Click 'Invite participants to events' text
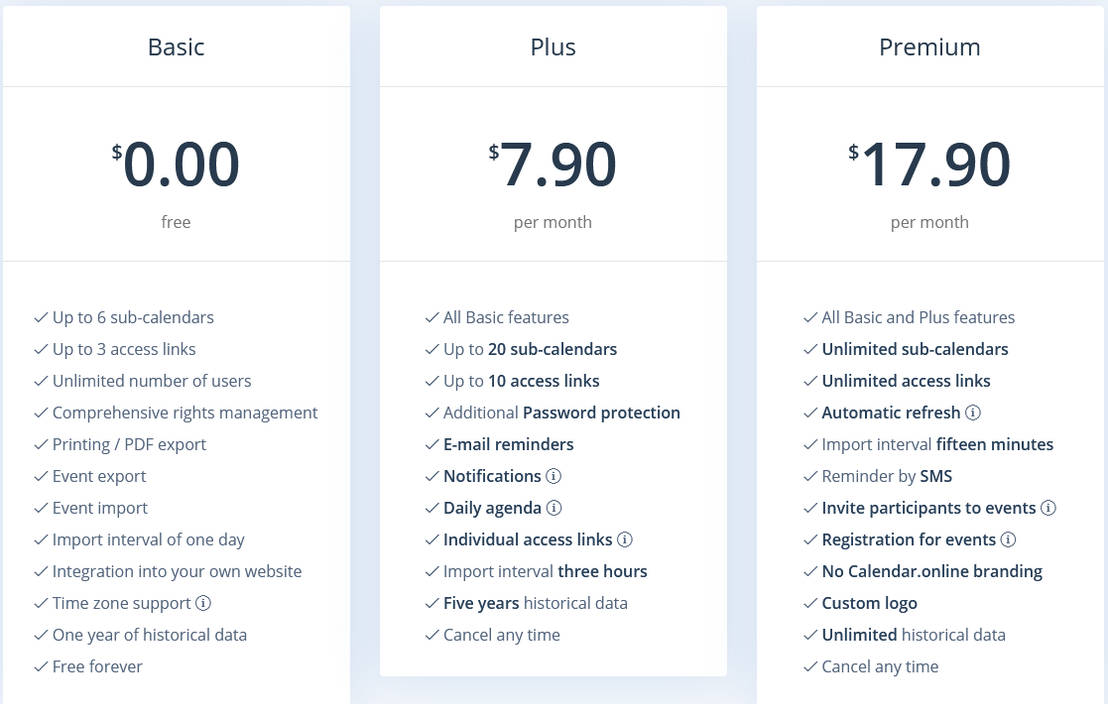This screenshot has width=1108, height=704. pos(929,508)
